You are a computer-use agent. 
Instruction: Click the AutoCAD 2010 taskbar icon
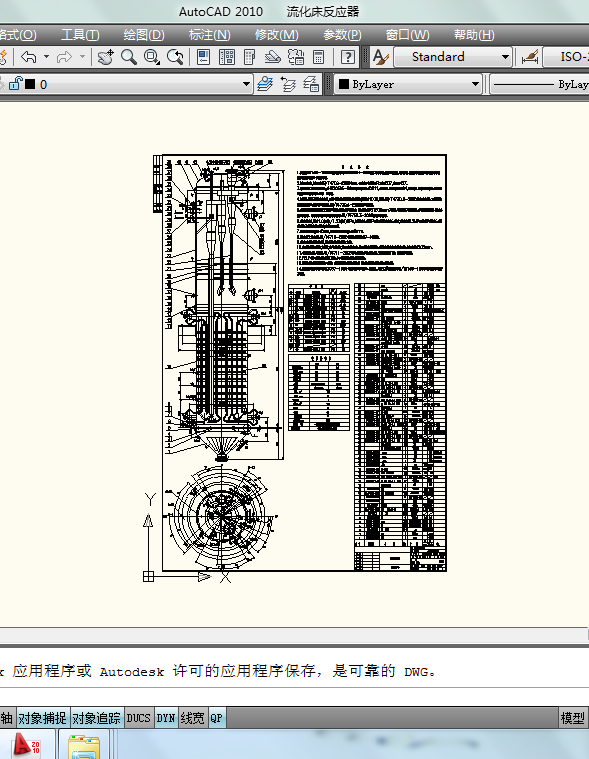[27, 744]
